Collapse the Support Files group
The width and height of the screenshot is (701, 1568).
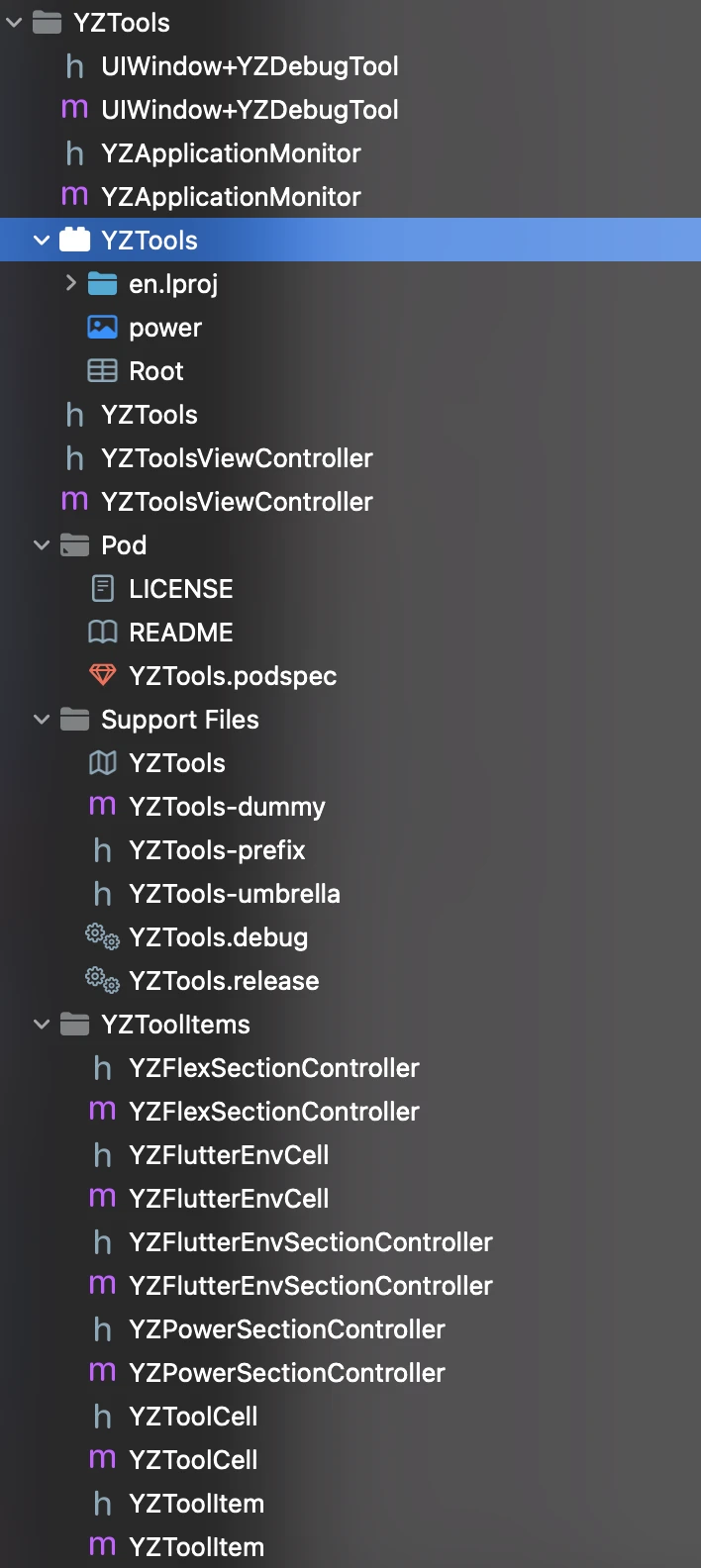point(42,720)
